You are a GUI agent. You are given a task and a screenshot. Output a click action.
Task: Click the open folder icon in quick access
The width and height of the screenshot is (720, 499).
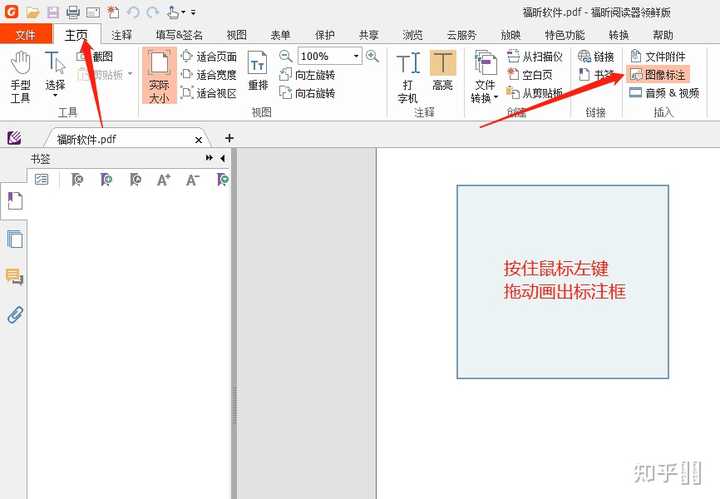[x=33, y=12]
